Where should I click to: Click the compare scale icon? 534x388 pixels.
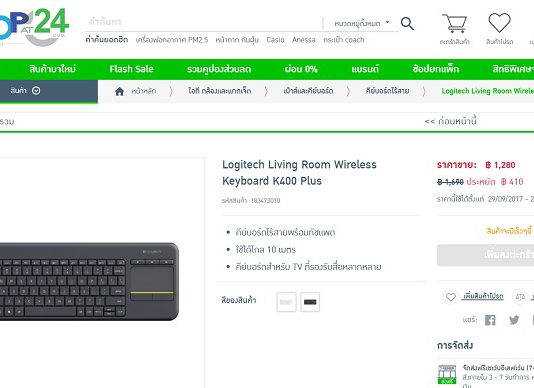coord(520,297)
